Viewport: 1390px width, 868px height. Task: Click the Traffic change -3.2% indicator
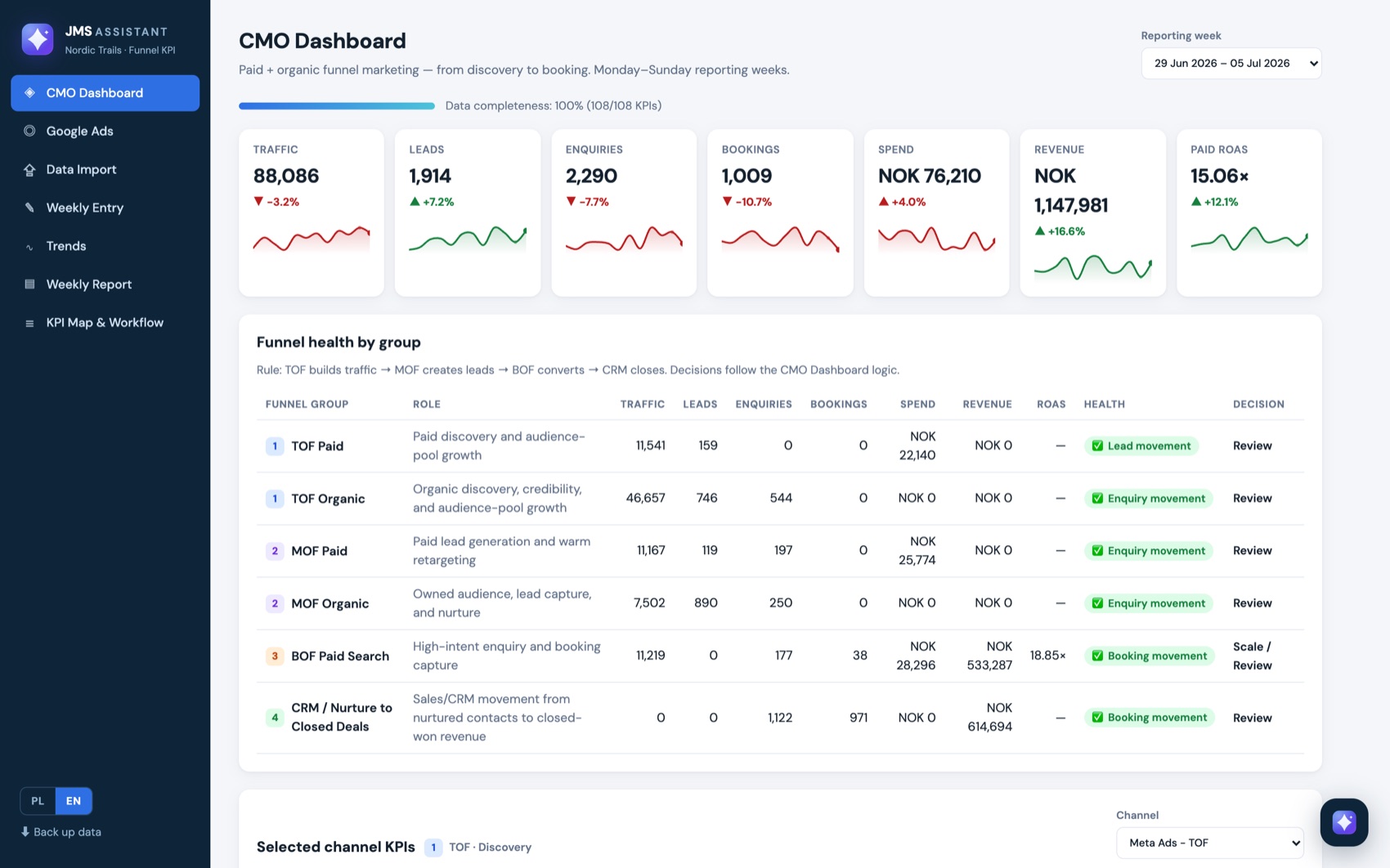click(276, 202)
